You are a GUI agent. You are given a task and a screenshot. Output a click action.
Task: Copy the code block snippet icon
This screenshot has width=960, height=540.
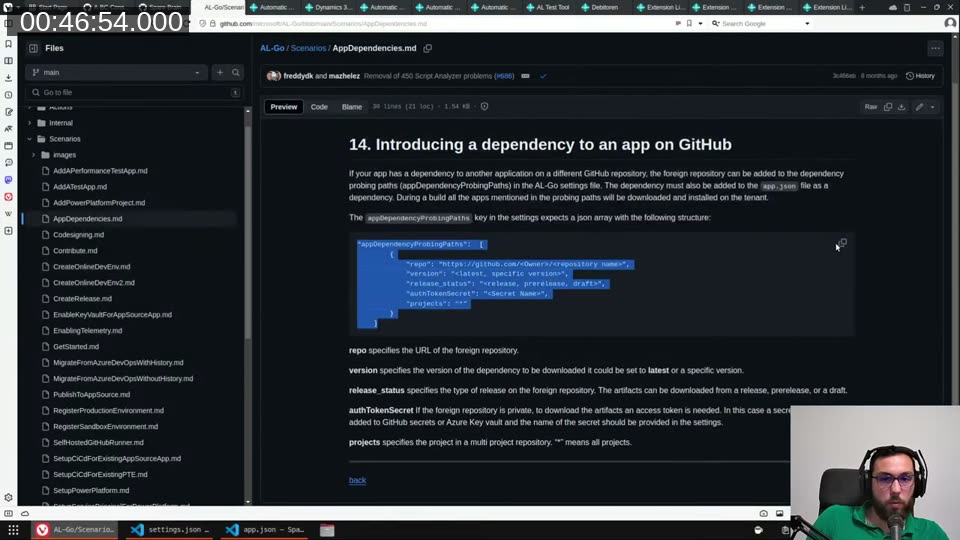tap(842, 243)
